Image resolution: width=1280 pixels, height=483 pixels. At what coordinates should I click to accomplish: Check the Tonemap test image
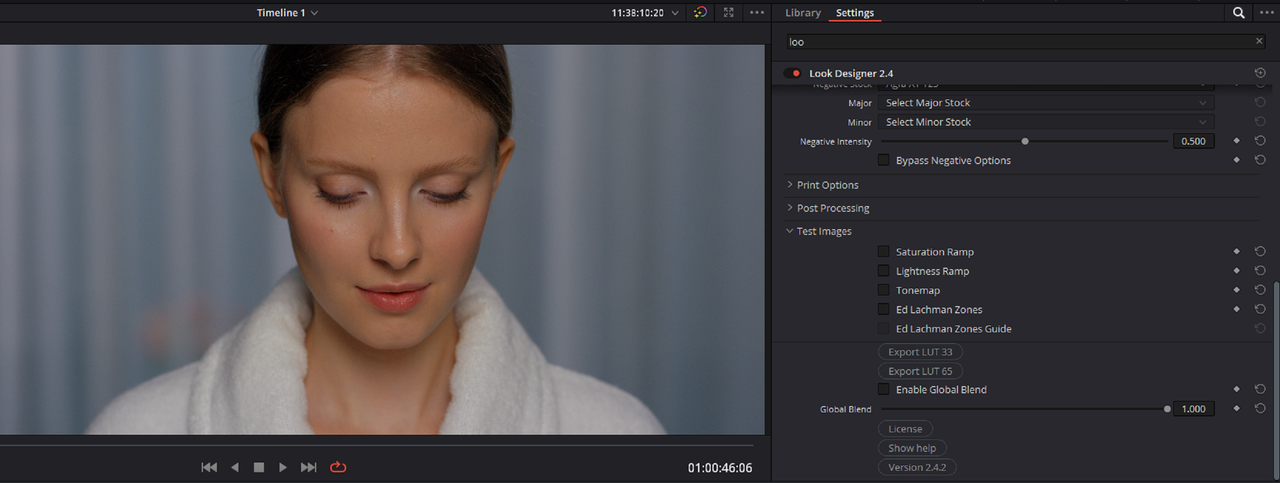click(884, 290)
